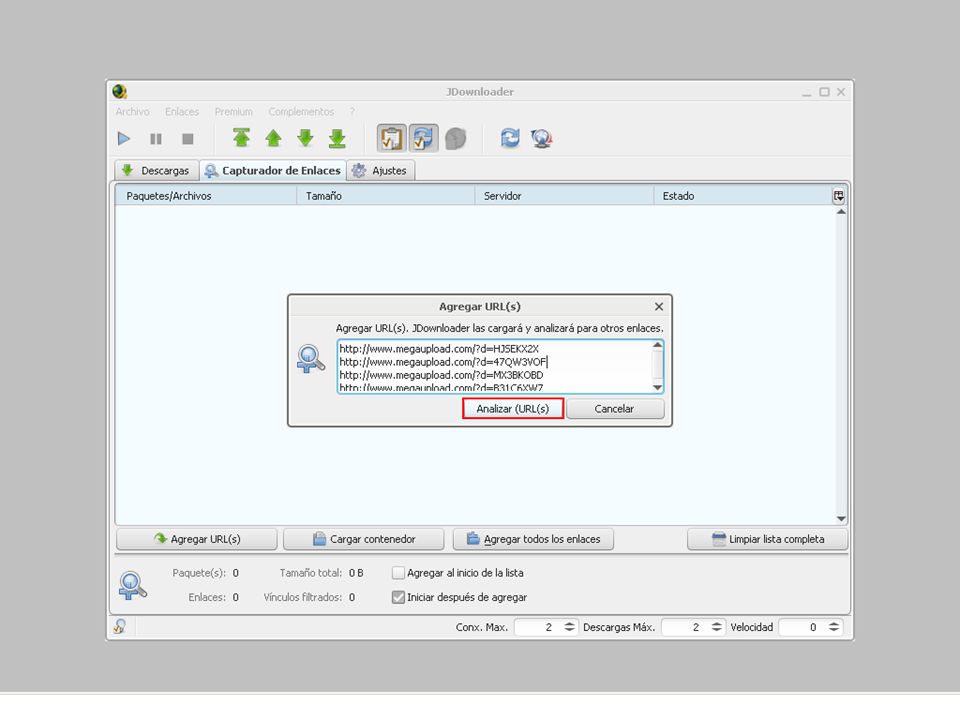Click URL line ending HJSEKX2X
The width and height of the screenshot is (960, 720).
pyautogui.click(x=439, y=348)
